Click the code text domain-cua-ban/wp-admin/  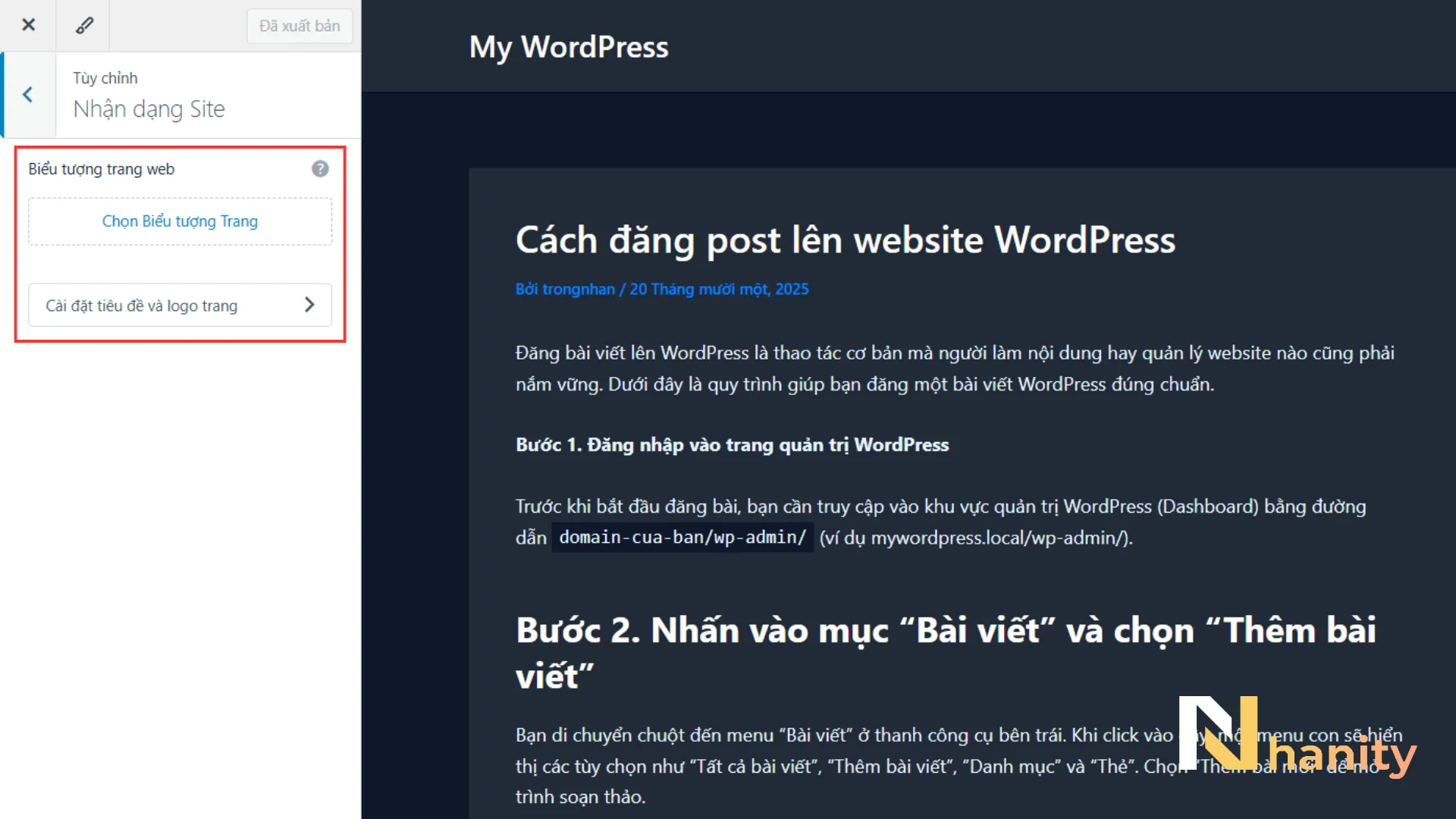tap(682, 537)
